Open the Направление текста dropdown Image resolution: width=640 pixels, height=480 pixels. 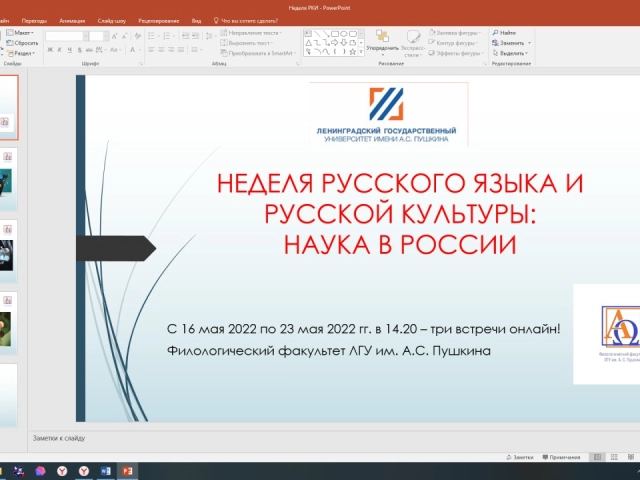251,33
